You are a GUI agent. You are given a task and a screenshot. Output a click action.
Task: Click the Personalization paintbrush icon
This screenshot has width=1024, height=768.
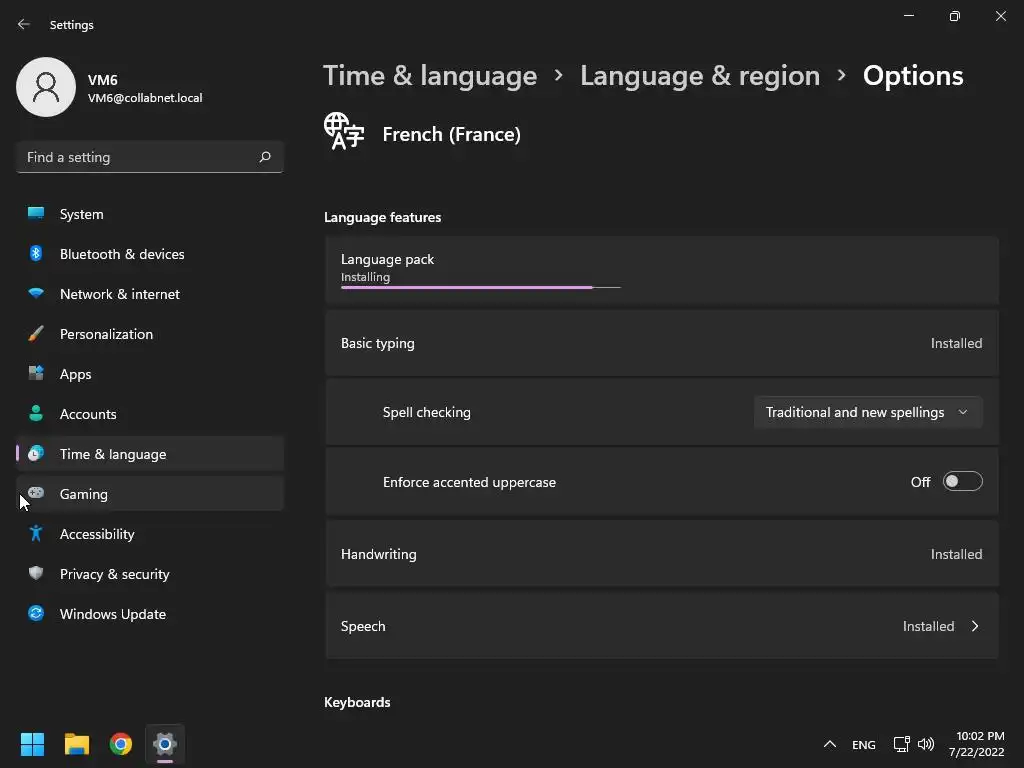click(36, 334)
